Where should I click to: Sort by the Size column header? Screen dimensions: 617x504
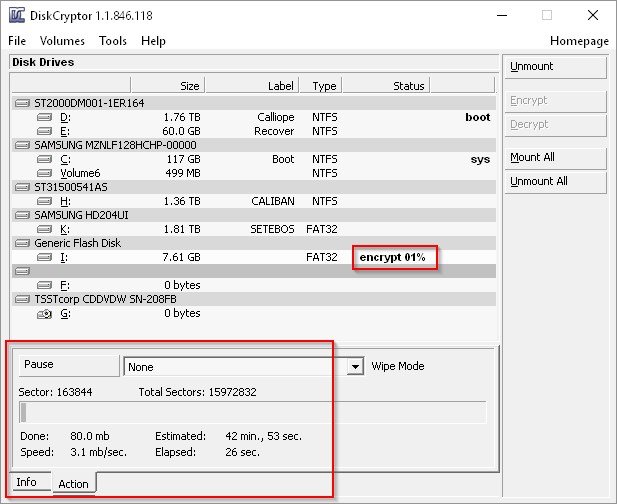168,85
